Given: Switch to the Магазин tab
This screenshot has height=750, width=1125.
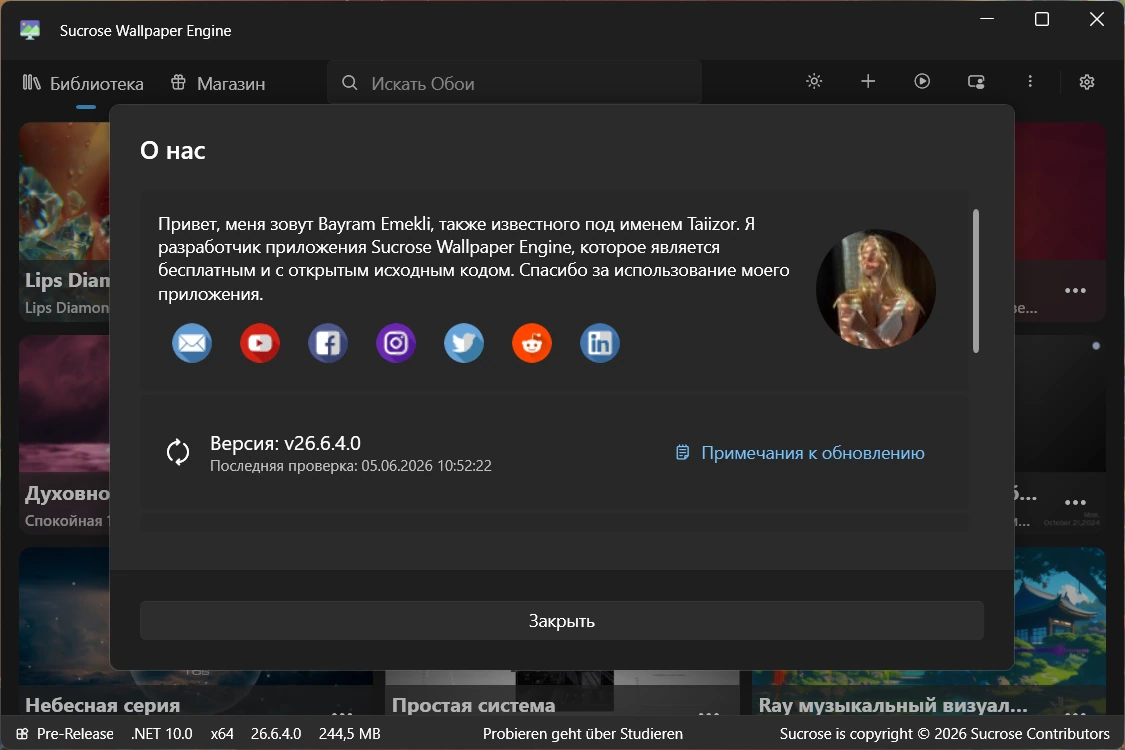Looking at the screenshot, I should point(218,84).
